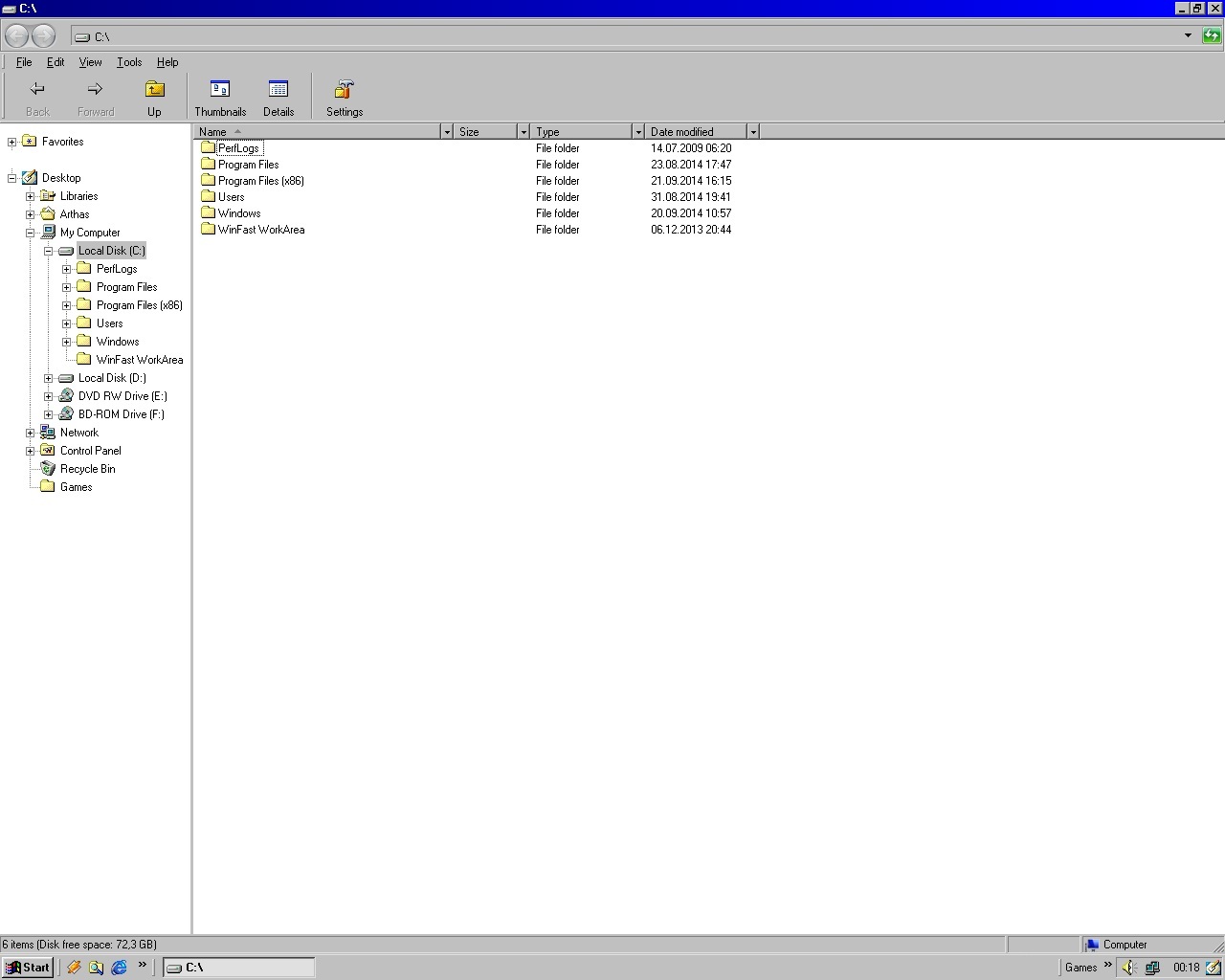Collapse the My Computer tree node
Viewport: 1225px width, 980px height.
click(x=31, y=233)
